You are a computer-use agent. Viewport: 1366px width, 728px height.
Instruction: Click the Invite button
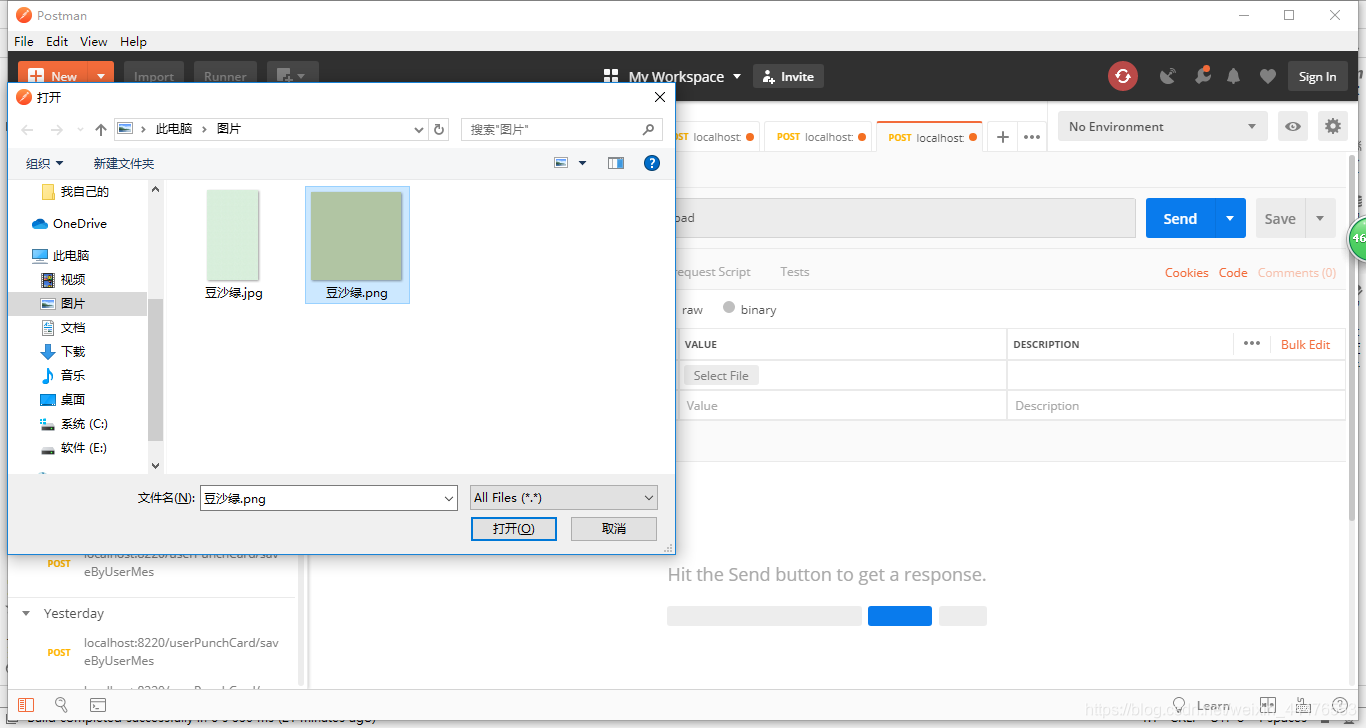coord(788,76)
